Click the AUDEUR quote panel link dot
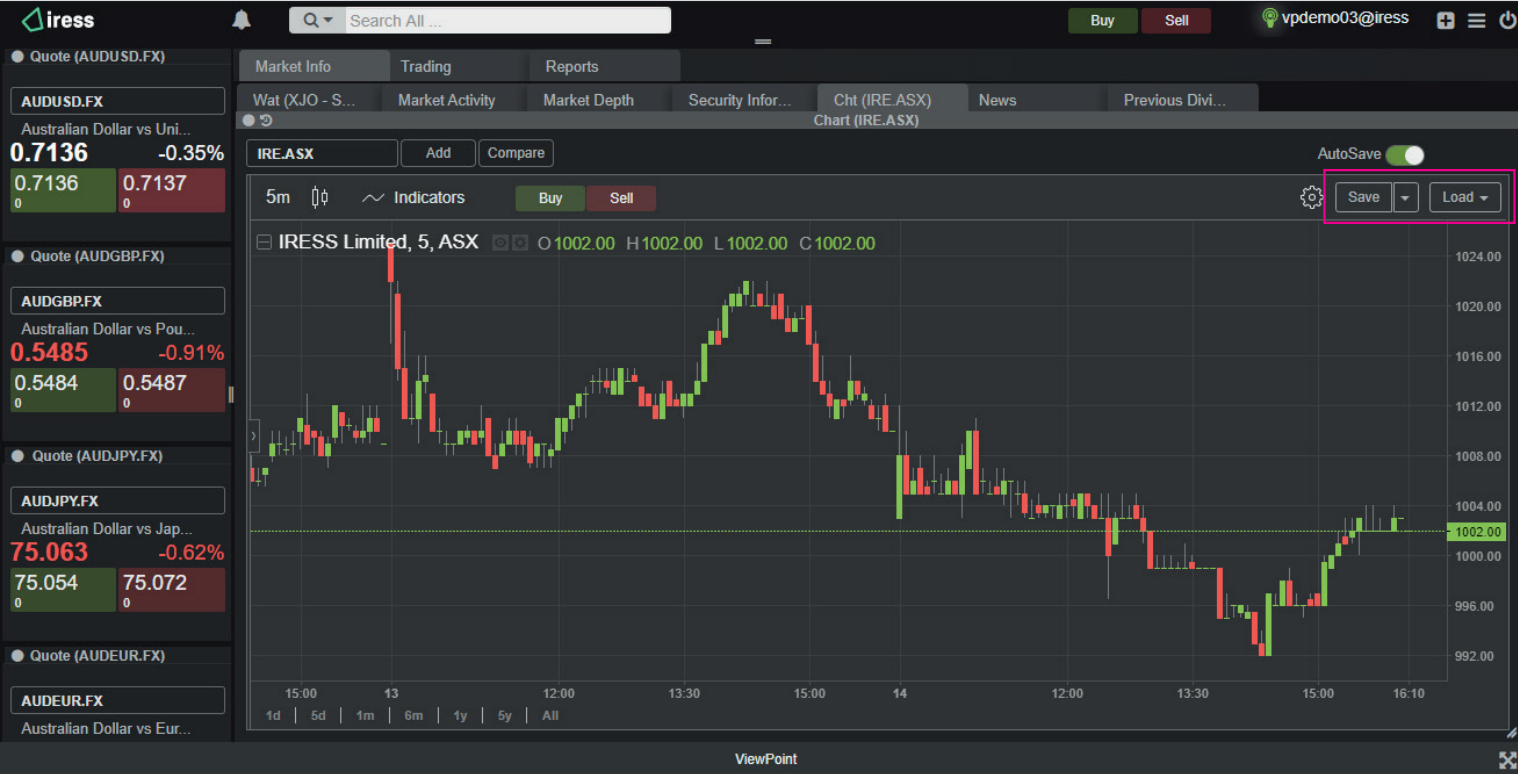Image resolution: width=1518 pixels, height=774 pixels. pyautogui.click(x=17, y=656)
